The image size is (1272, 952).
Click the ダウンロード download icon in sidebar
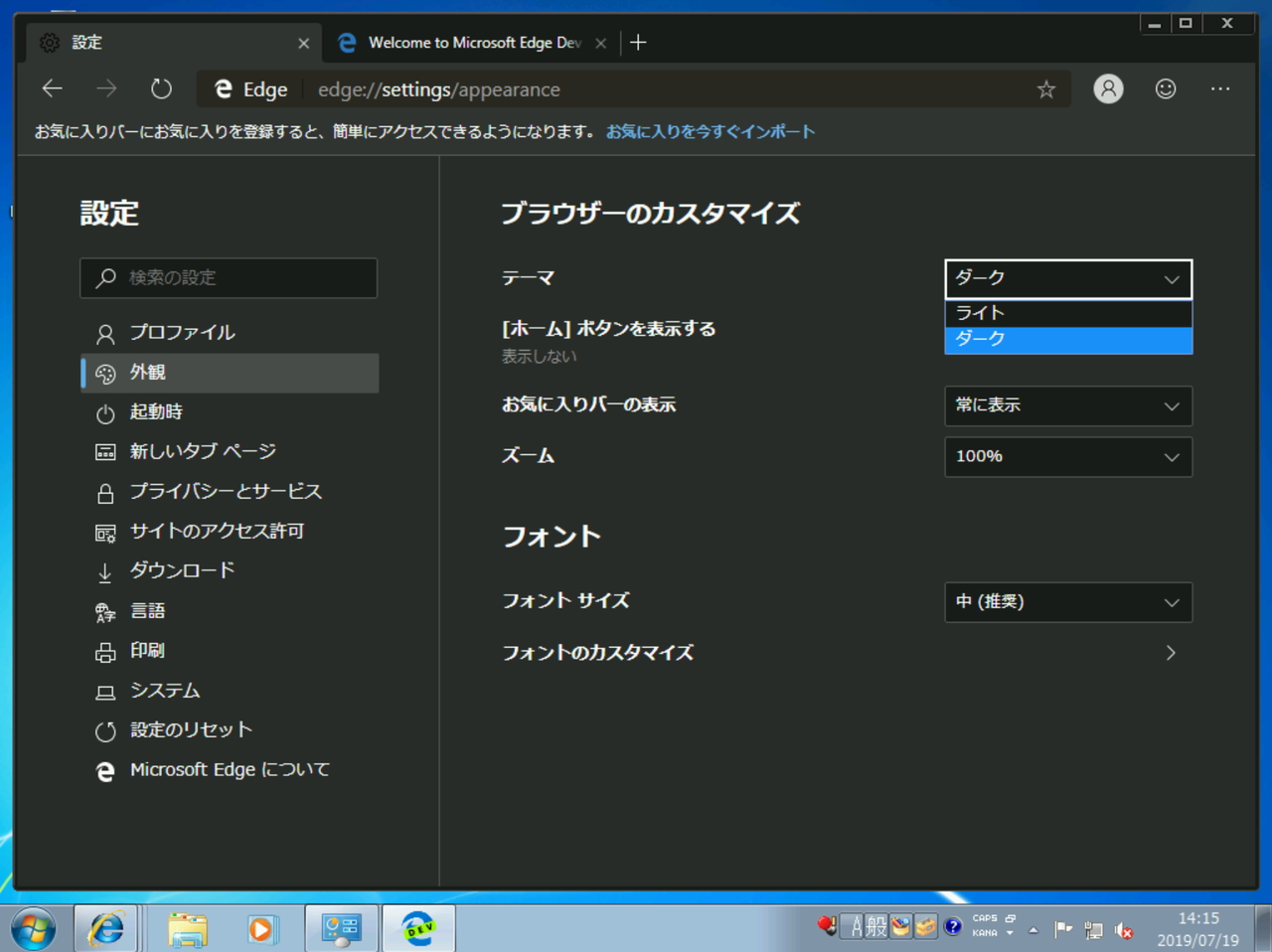(105, 571)
